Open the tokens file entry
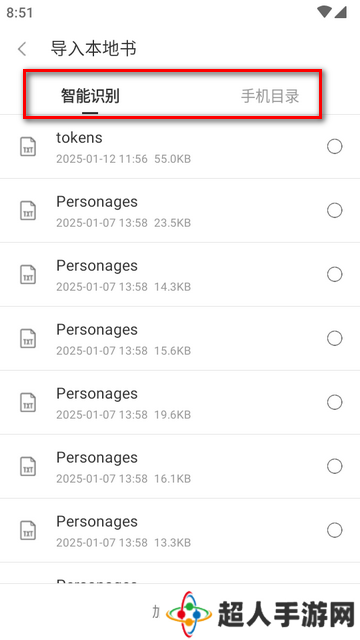This screenshot has width=360, height=640. point(180,147)
